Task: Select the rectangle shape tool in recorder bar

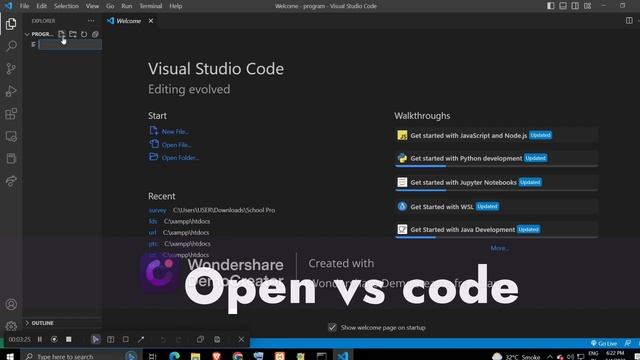Action: tap(125, 339)
